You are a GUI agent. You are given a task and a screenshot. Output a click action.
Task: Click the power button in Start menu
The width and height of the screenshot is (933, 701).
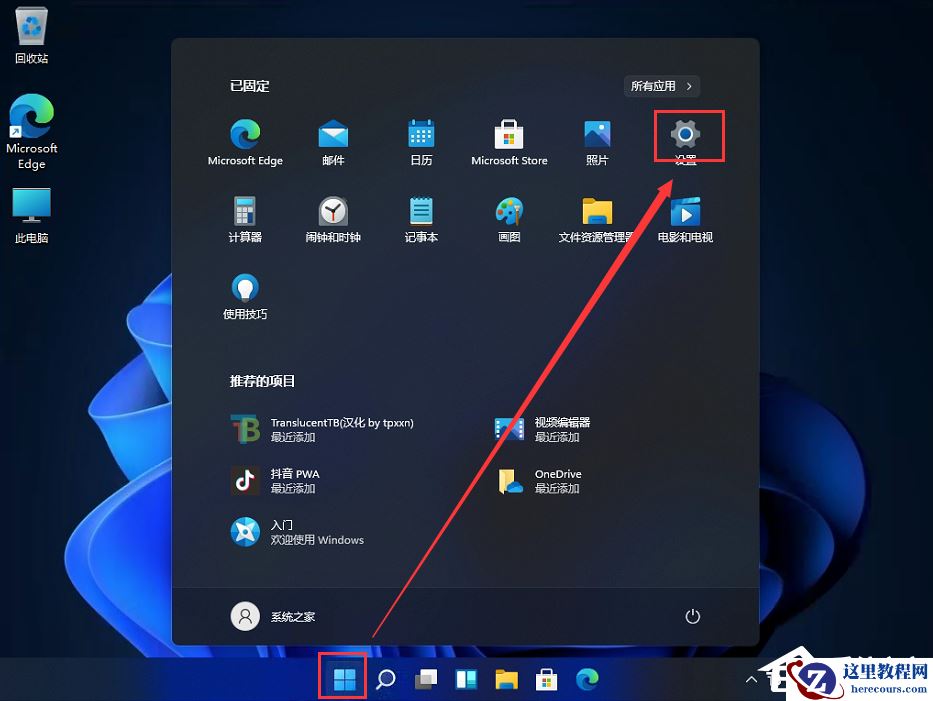tap(693, 617)
